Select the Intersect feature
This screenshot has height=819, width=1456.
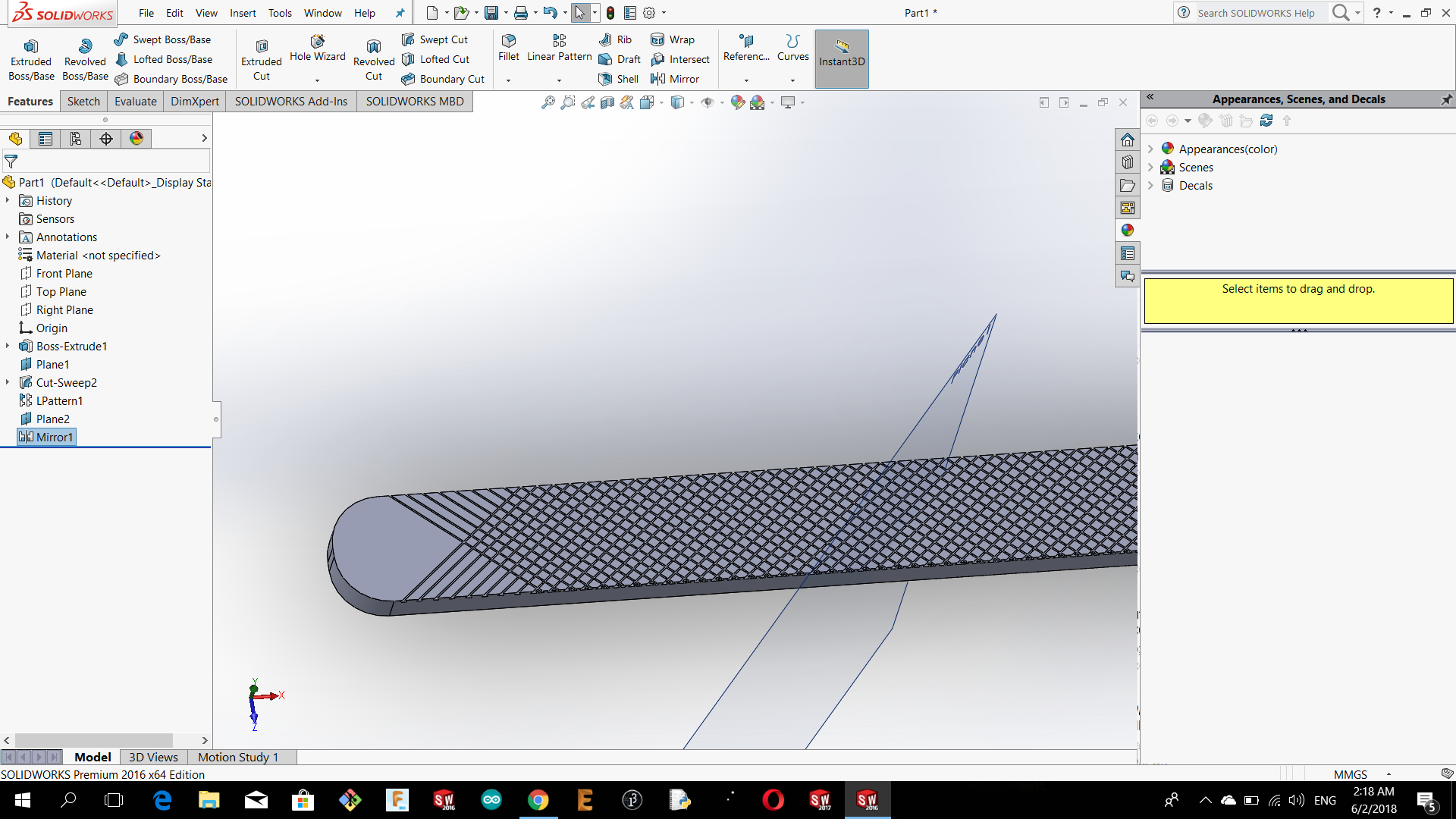[680, 59]
